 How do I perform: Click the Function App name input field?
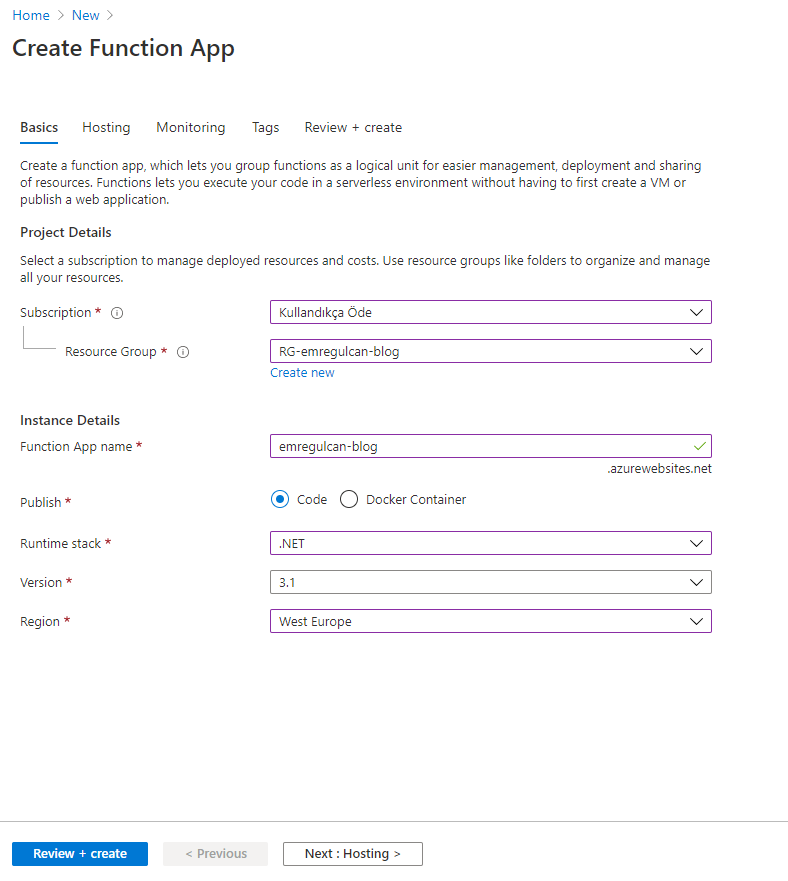pos(491,446)
